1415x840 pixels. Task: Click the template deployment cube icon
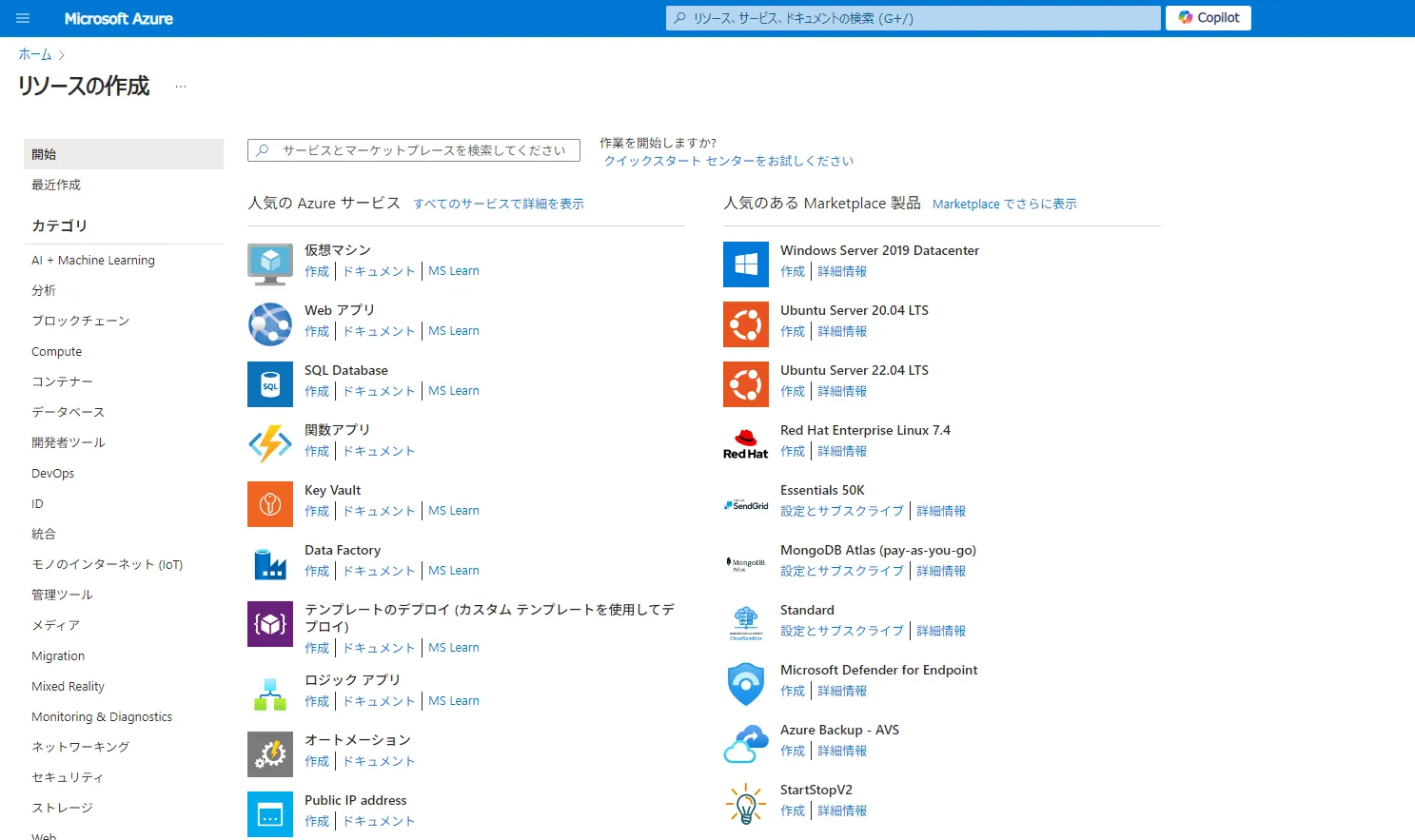click(x=270, y=624)
